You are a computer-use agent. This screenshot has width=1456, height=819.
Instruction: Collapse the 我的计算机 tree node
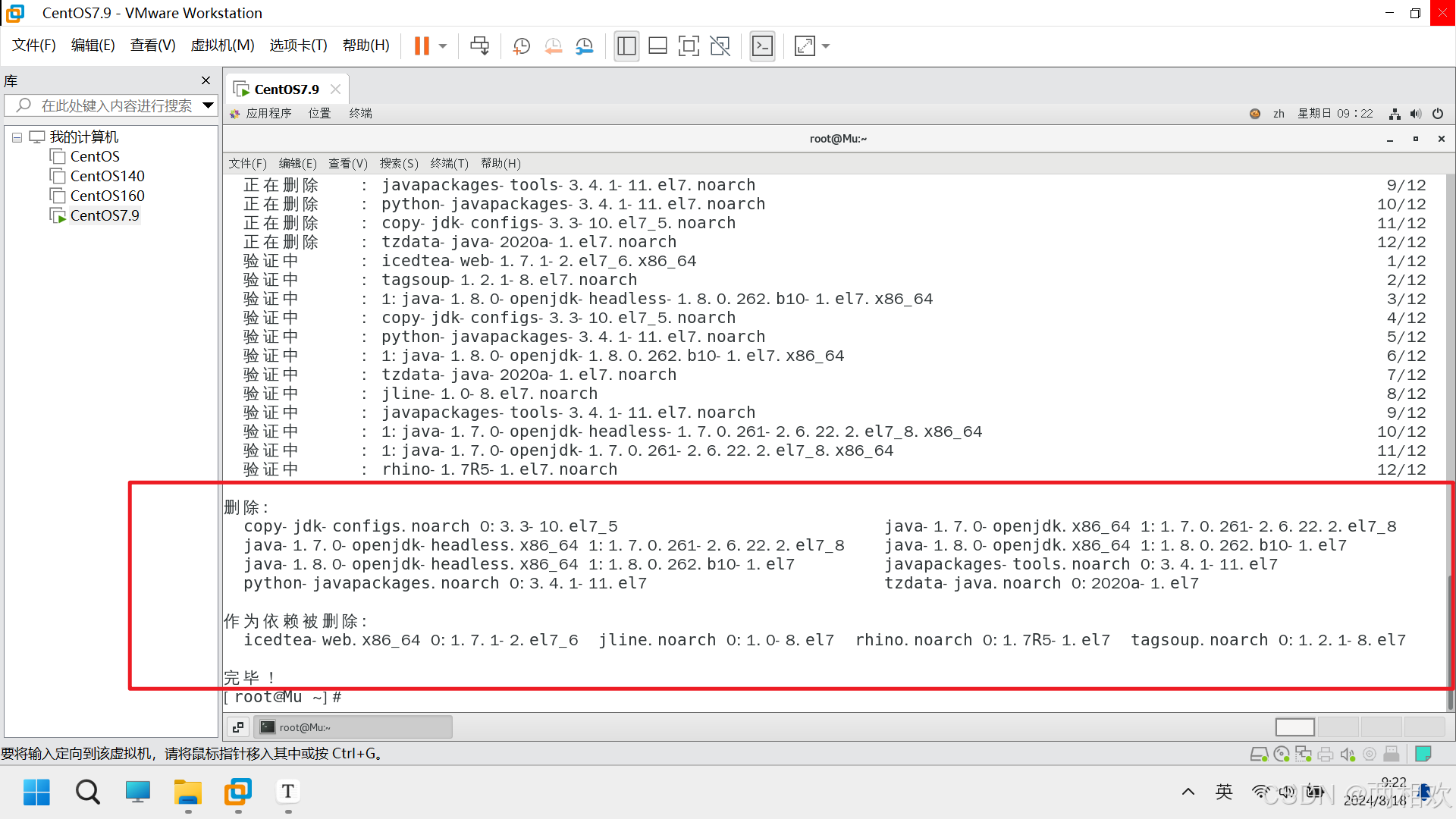[x=17, y=137]
